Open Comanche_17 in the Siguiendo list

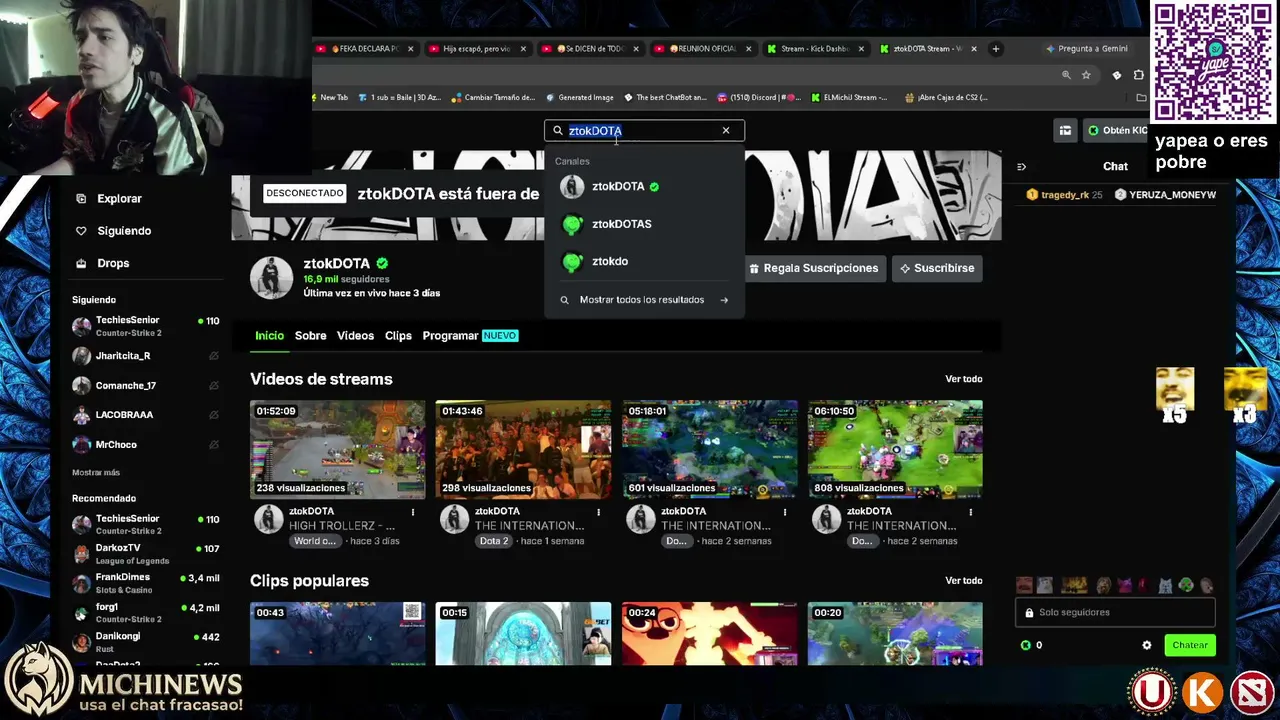(146, 385)
